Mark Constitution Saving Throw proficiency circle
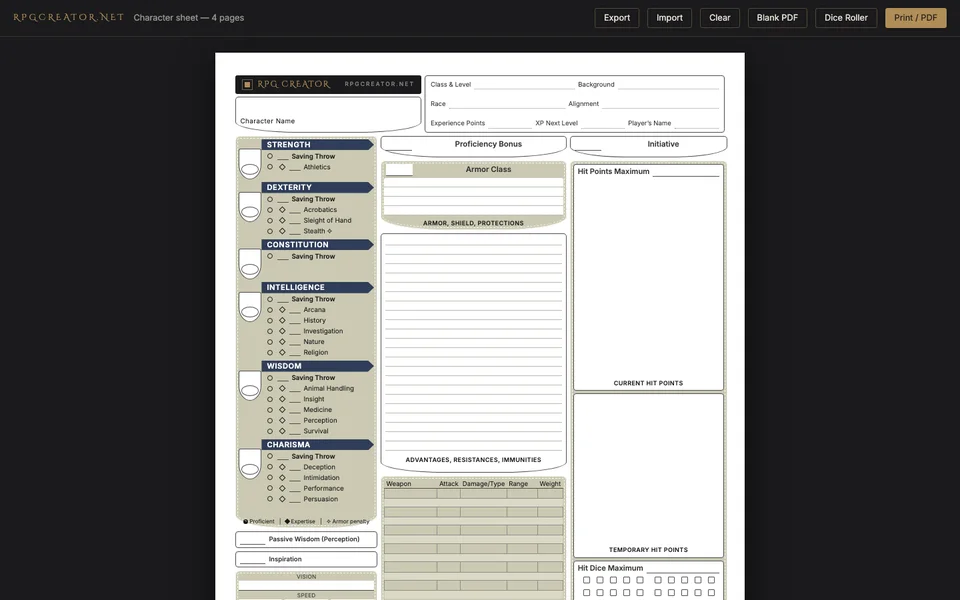This screenshot has height=600, width=960. 270,256
